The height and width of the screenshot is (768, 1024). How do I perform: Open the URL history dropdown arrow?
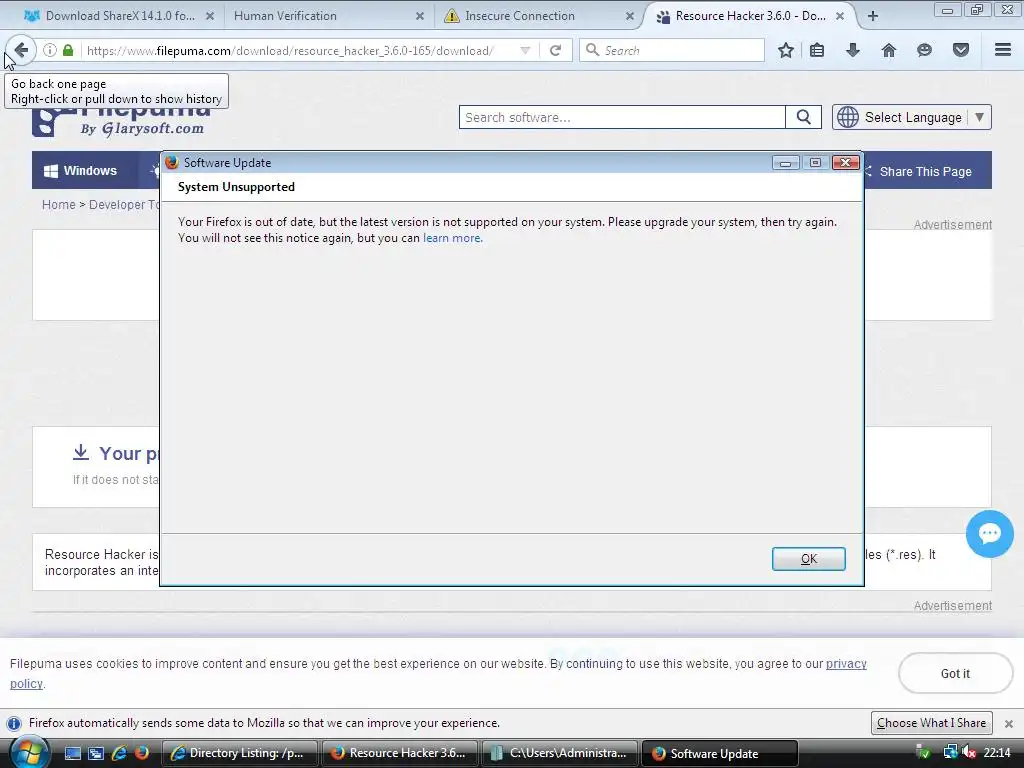[x=524, y=50]
